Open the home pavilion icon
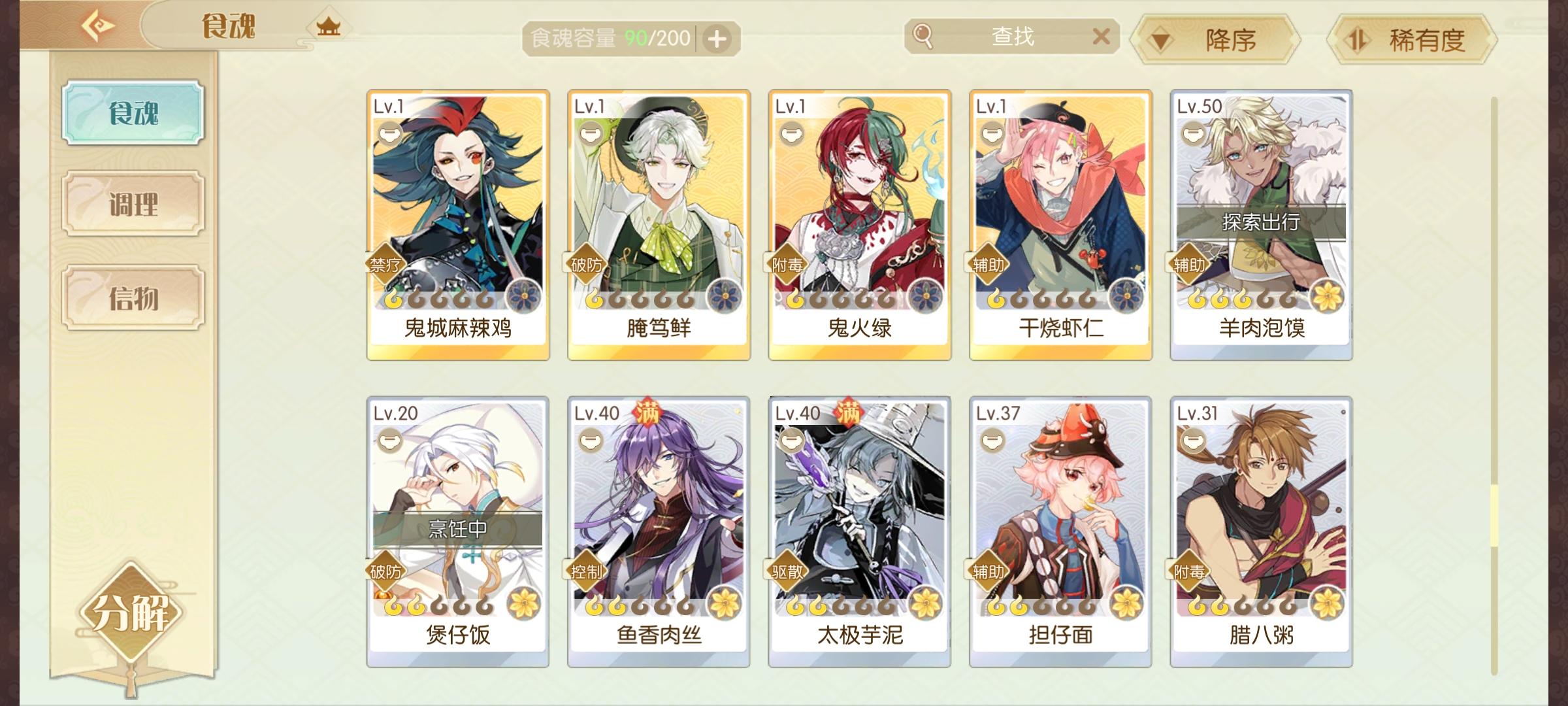1568x706 pixels. tap(328, 27)
